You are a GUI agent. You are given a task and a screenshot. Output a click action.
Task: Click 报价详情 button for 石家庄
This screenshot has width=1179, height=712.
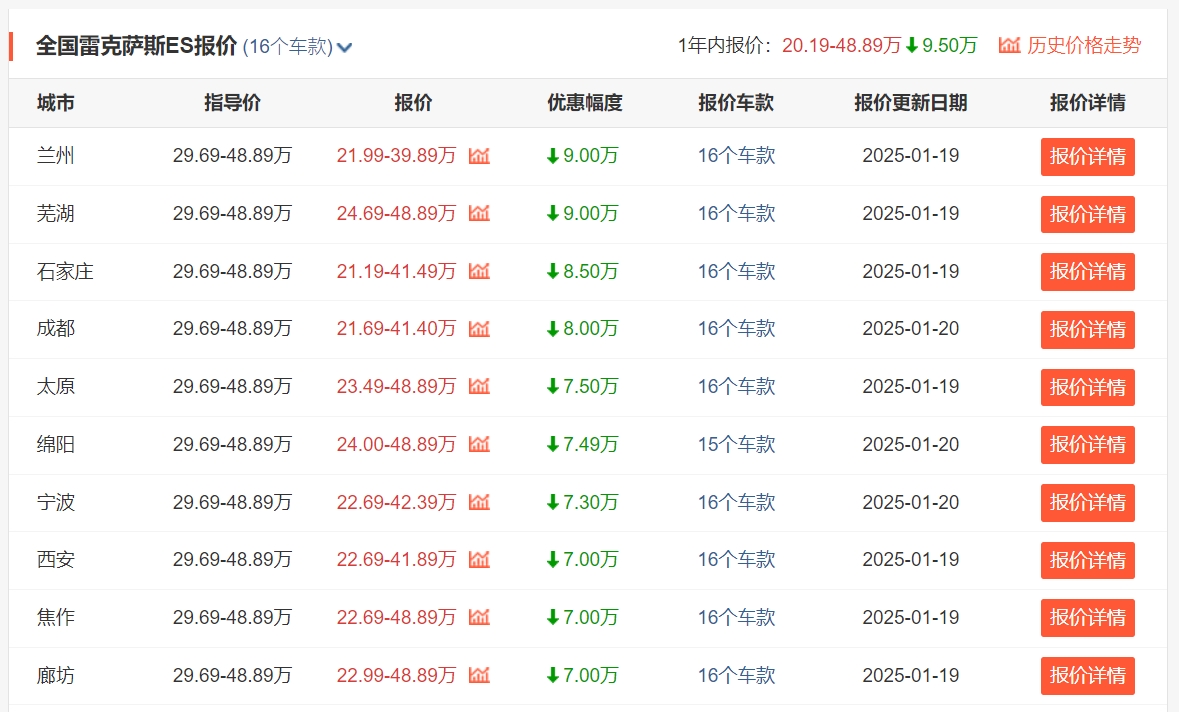(x=1087, y=271)
